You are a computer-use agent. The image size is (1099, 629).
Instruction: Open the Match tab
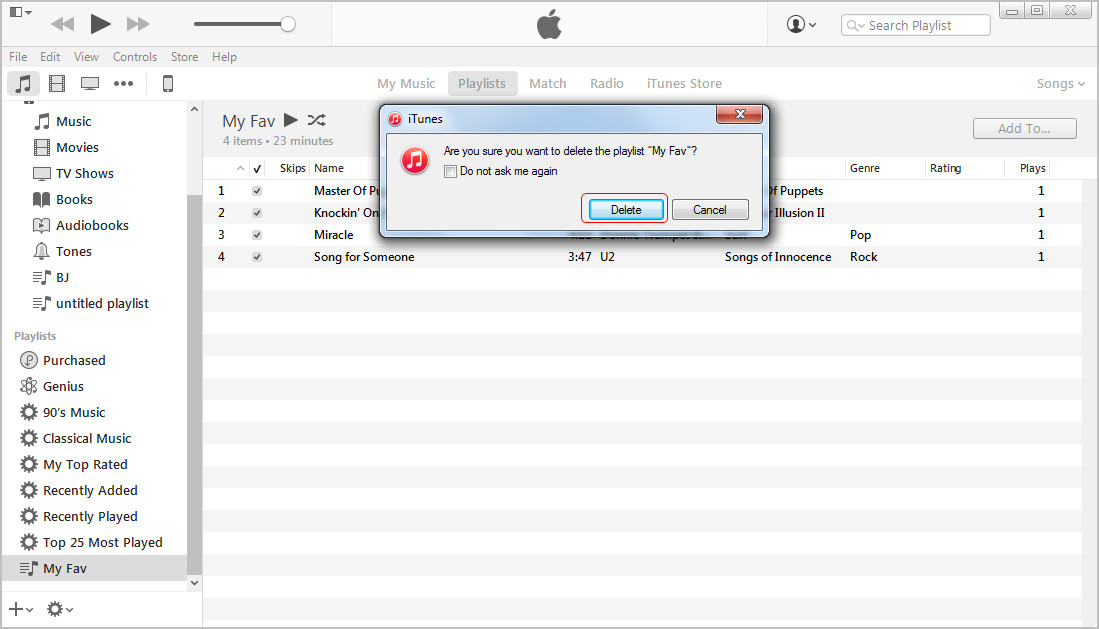point(547,83)
